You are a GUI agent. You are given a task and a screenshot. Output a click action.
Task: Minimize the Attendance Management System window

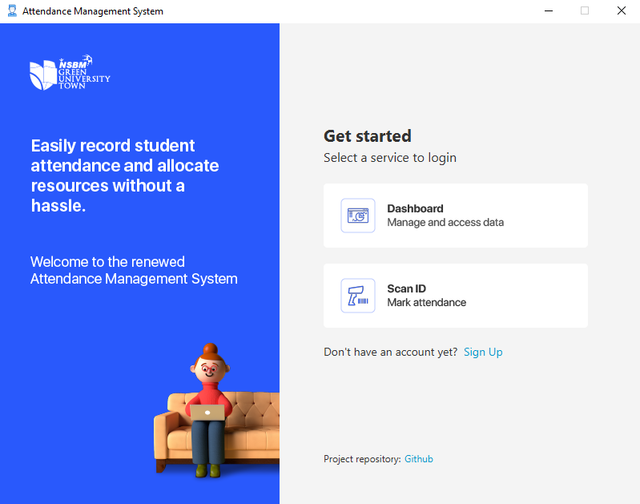(549, 11)
